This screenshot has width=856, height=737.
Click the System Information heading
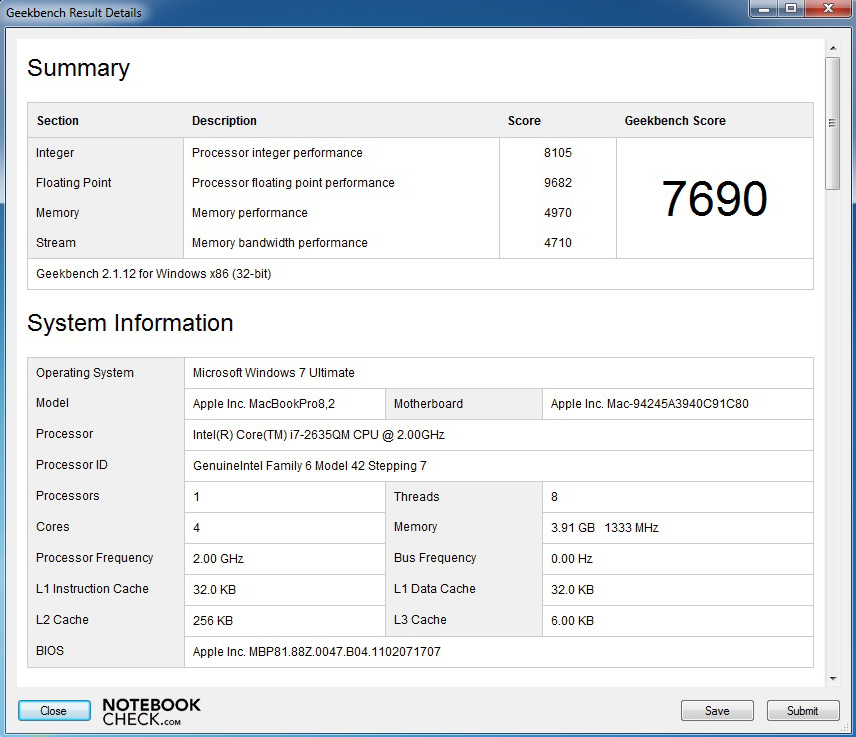[130, 323]
